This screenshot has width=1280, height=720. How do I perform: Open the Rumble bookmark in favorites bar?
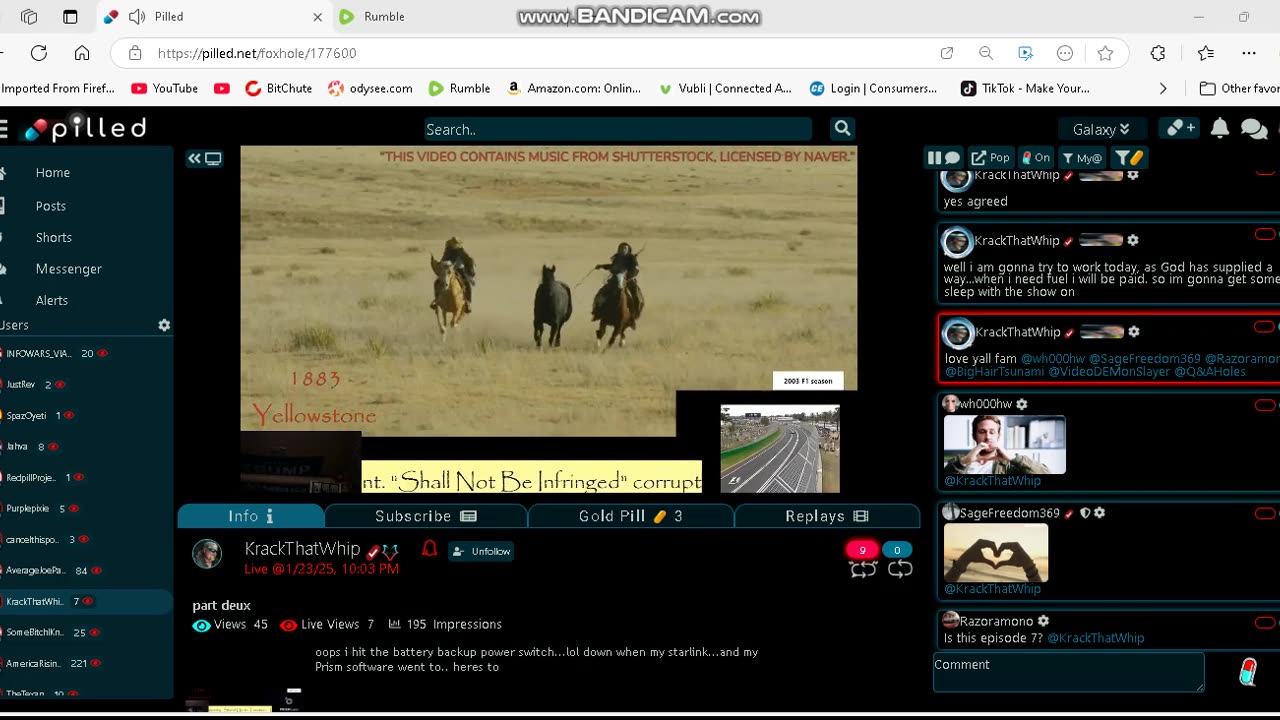459,88
